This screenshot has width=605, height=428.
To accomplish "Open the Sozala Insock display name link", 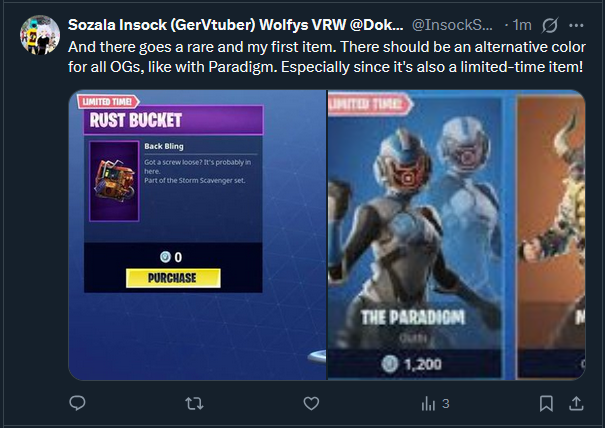I will (x=236, y=25).
